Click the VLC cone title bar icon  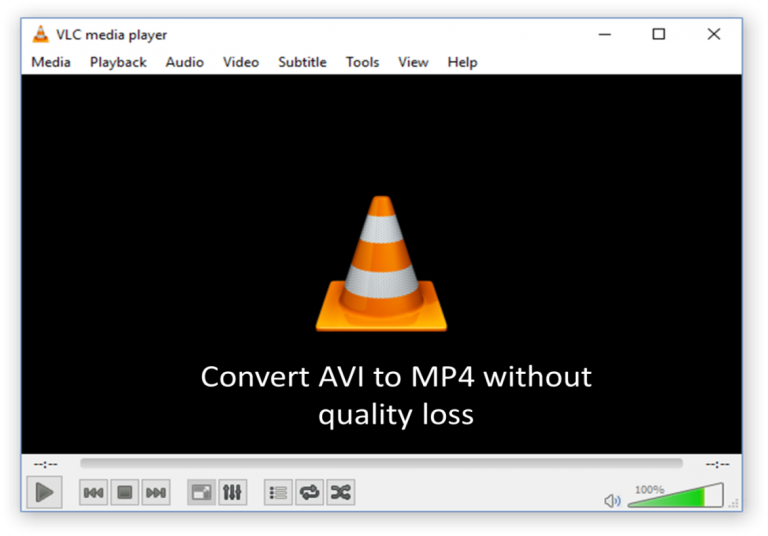pyautogui.click(x=40, y=34)
